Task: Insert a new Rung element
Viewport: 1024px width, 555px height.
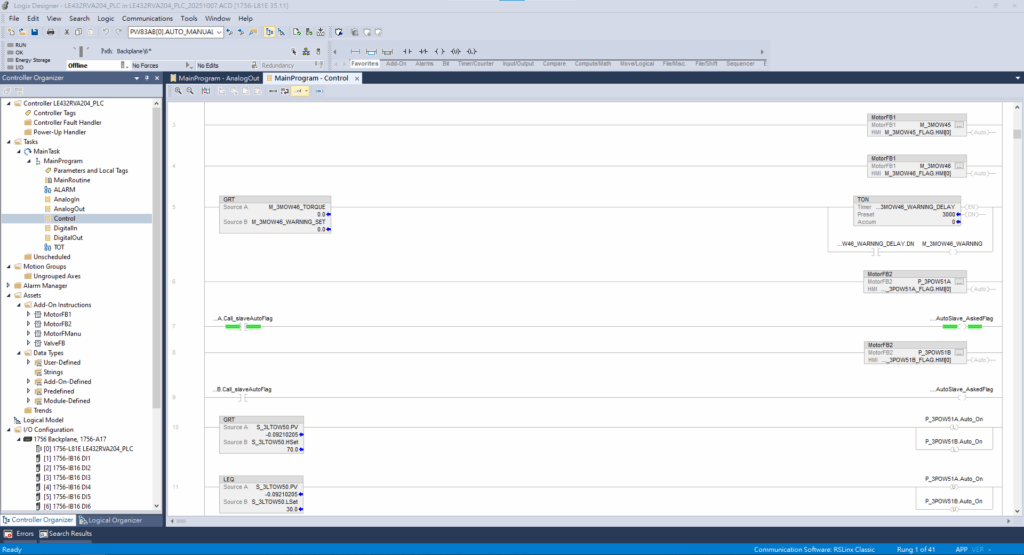Action: point(355,52)
